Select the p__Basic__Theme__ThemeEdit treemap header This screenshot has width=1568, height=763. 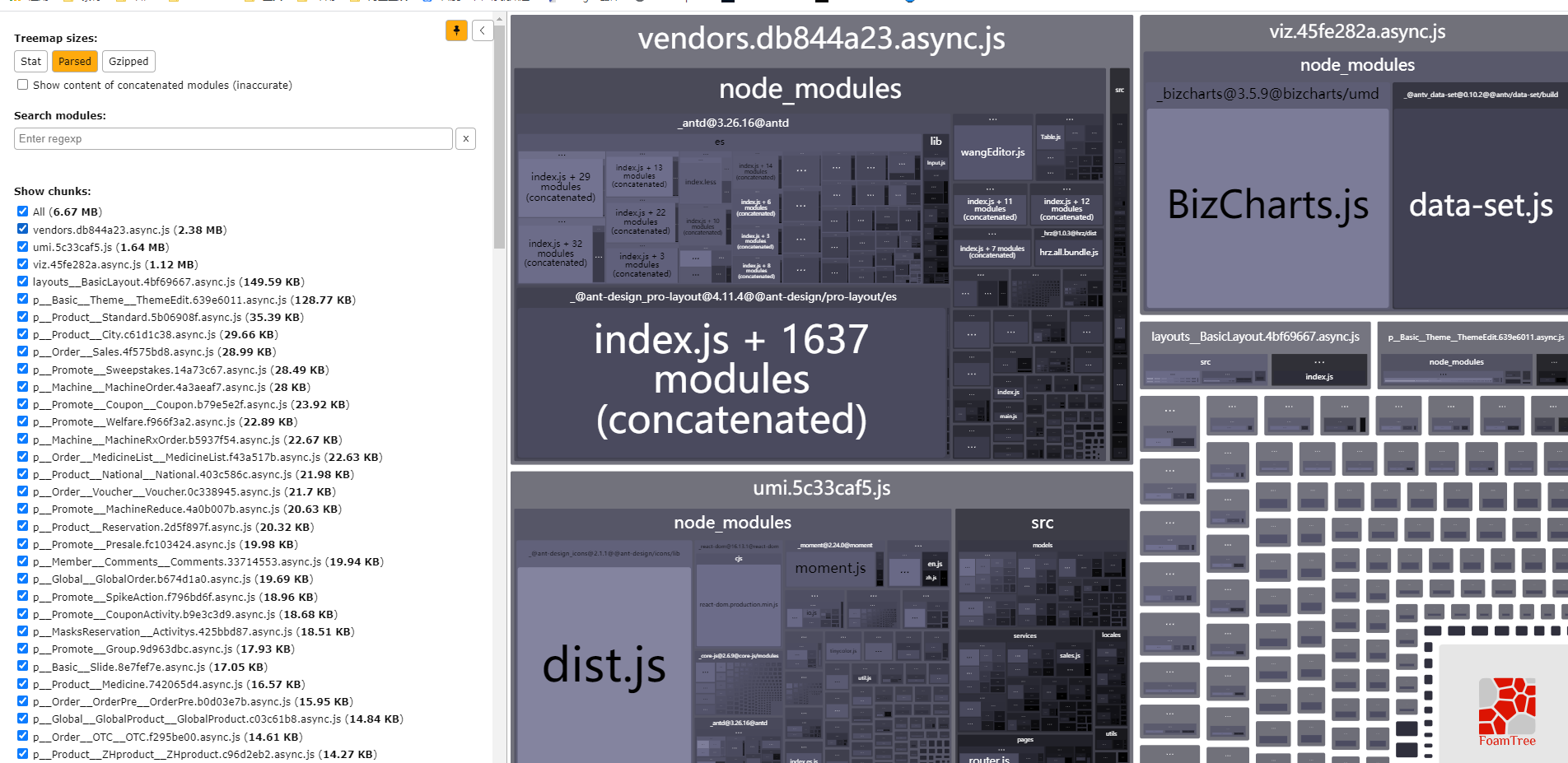tap(1474, 337)
